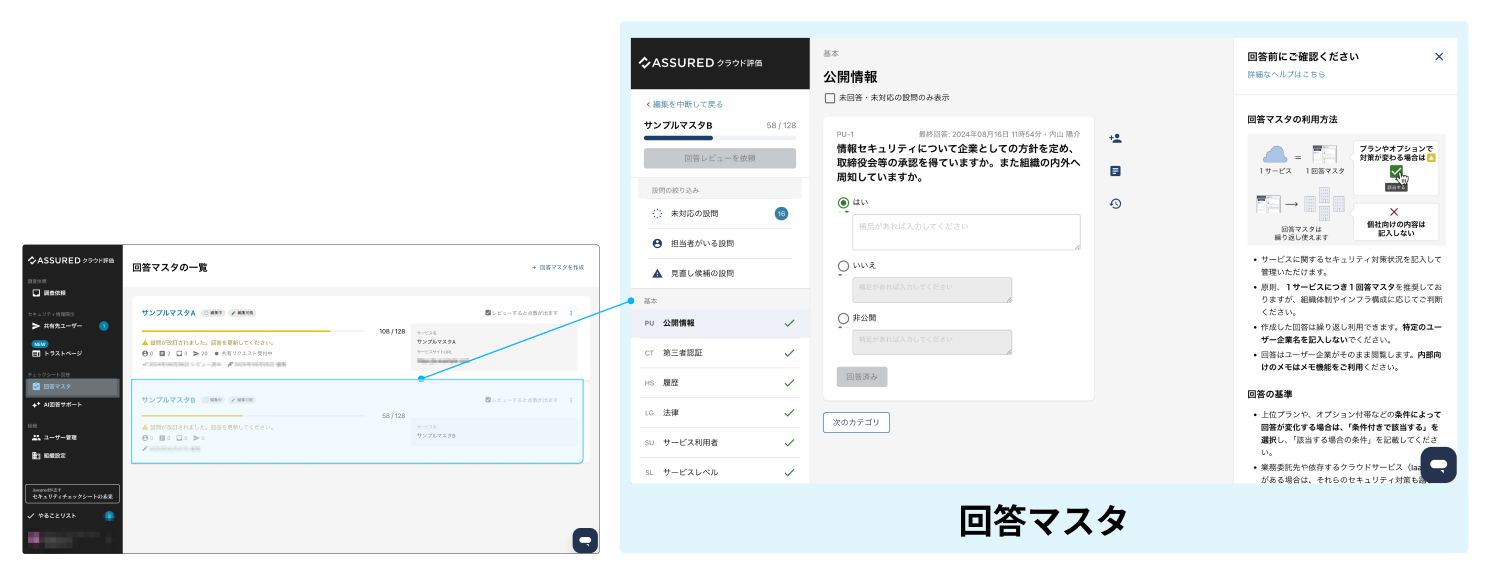Click the 次のカテゴリ button
The width and height of the screenshot is (1488, 574).
[x=856, y=422]
